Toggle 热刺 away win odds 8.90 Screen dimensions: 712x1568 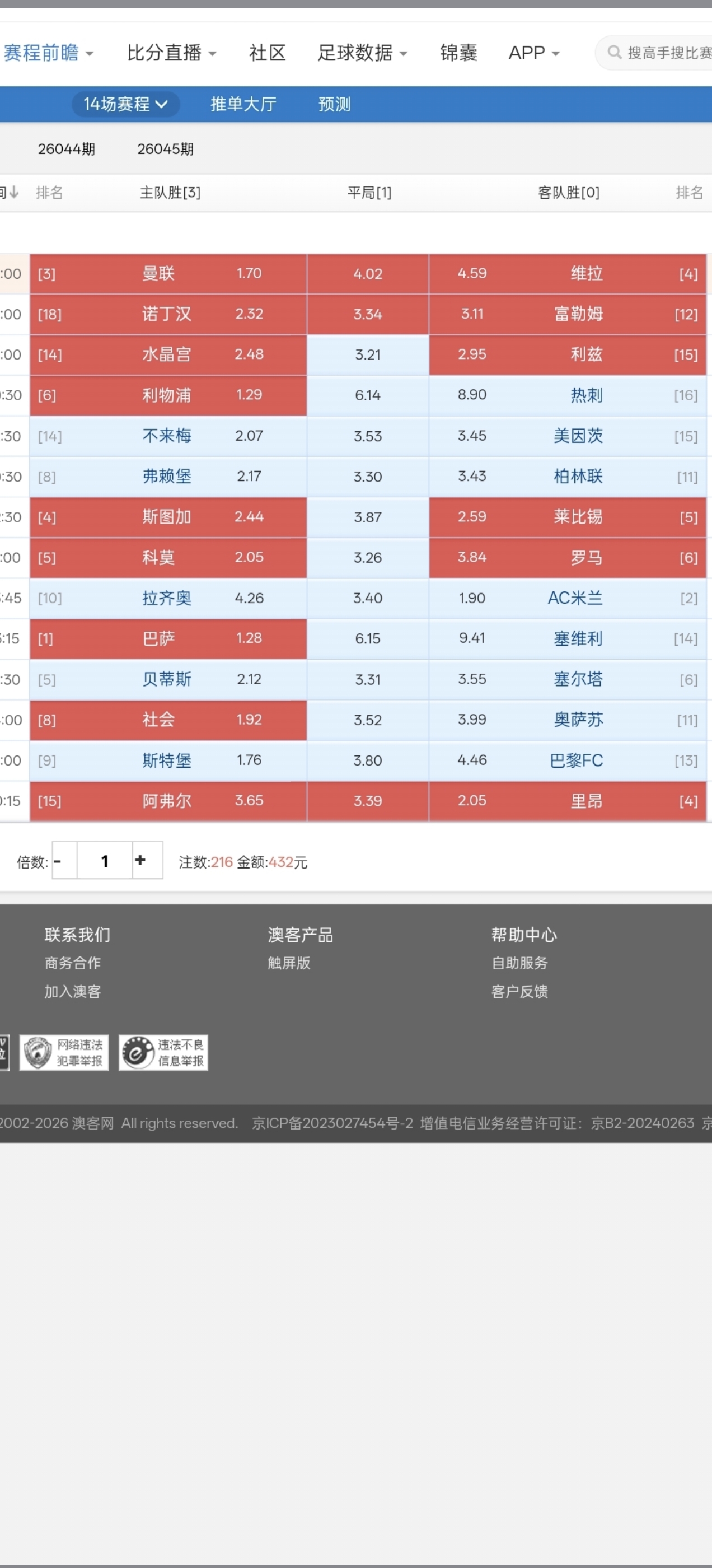[567, 395]
